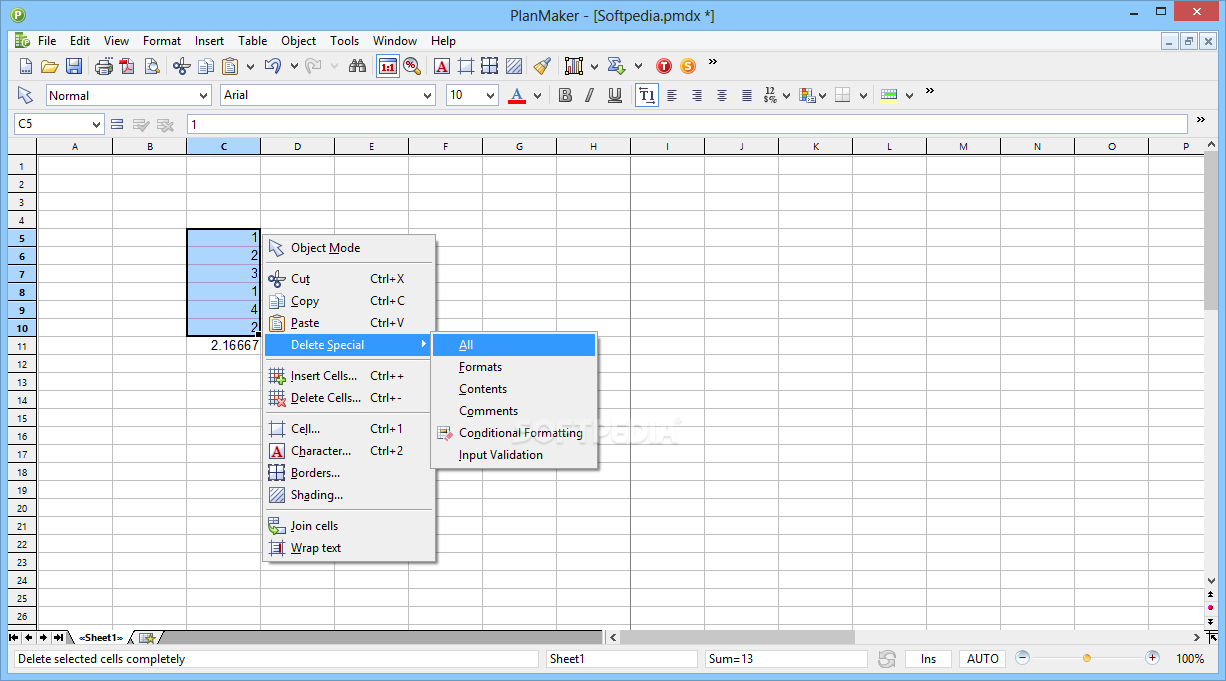Toggle Italic formatting

coord(590,95)
